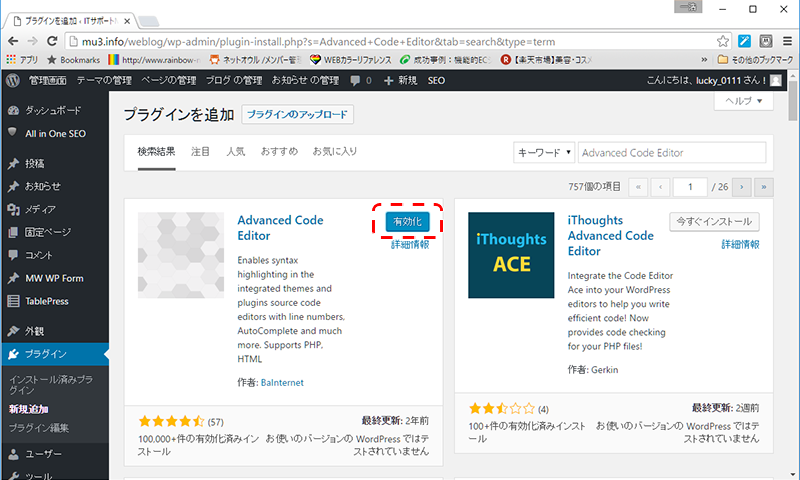Screen dimensions: 800x480
Task: Open the Chrome hamburger menu
Action: coord(787,41)
